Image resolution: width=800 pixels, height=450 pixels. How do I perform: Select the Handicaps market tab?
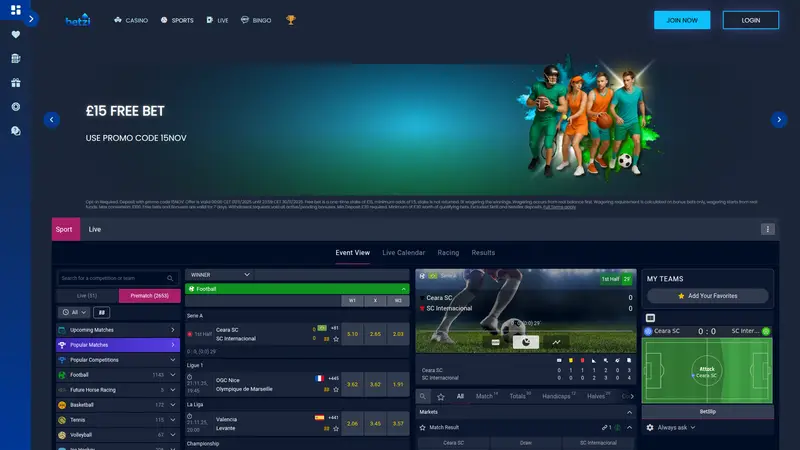559,396
